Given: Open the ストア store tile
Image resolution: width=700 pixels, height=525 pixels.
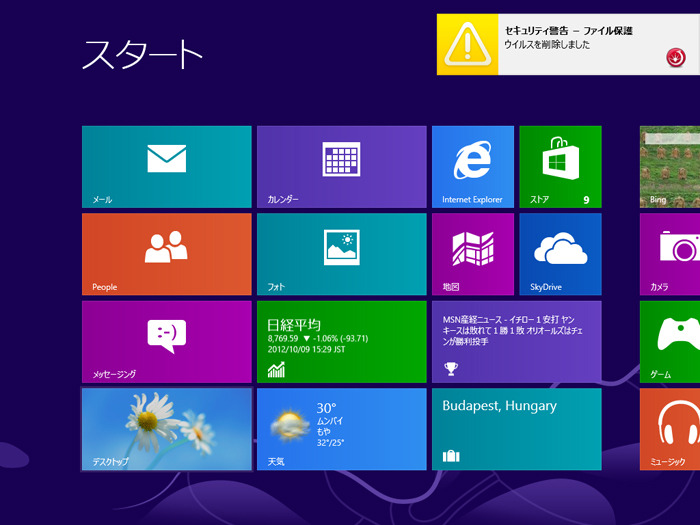Looking at the screenshot, I should click(560, 167).
